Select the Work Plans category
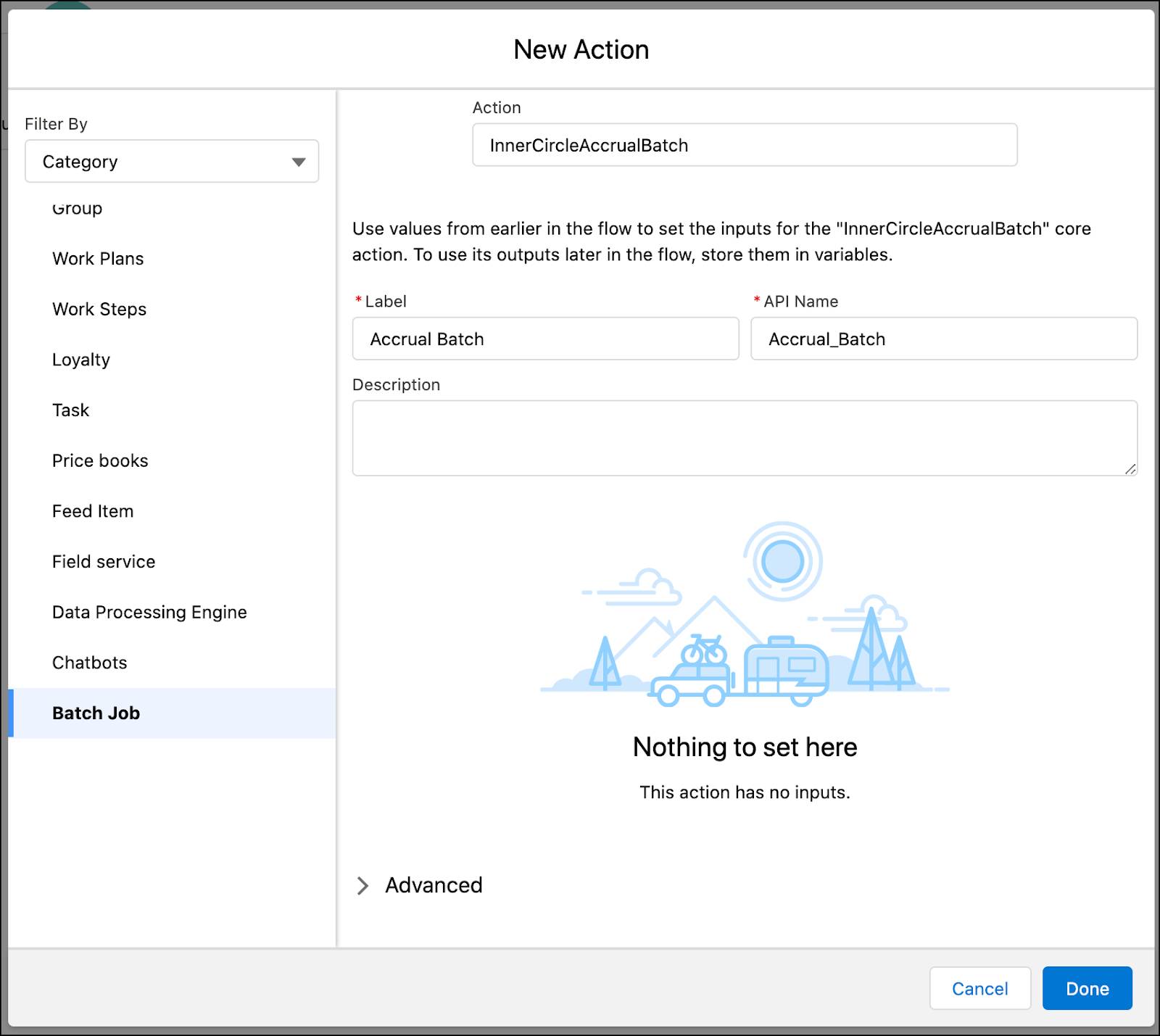1160x1036 pixels. pyautogui.click(x=172, y=259)
